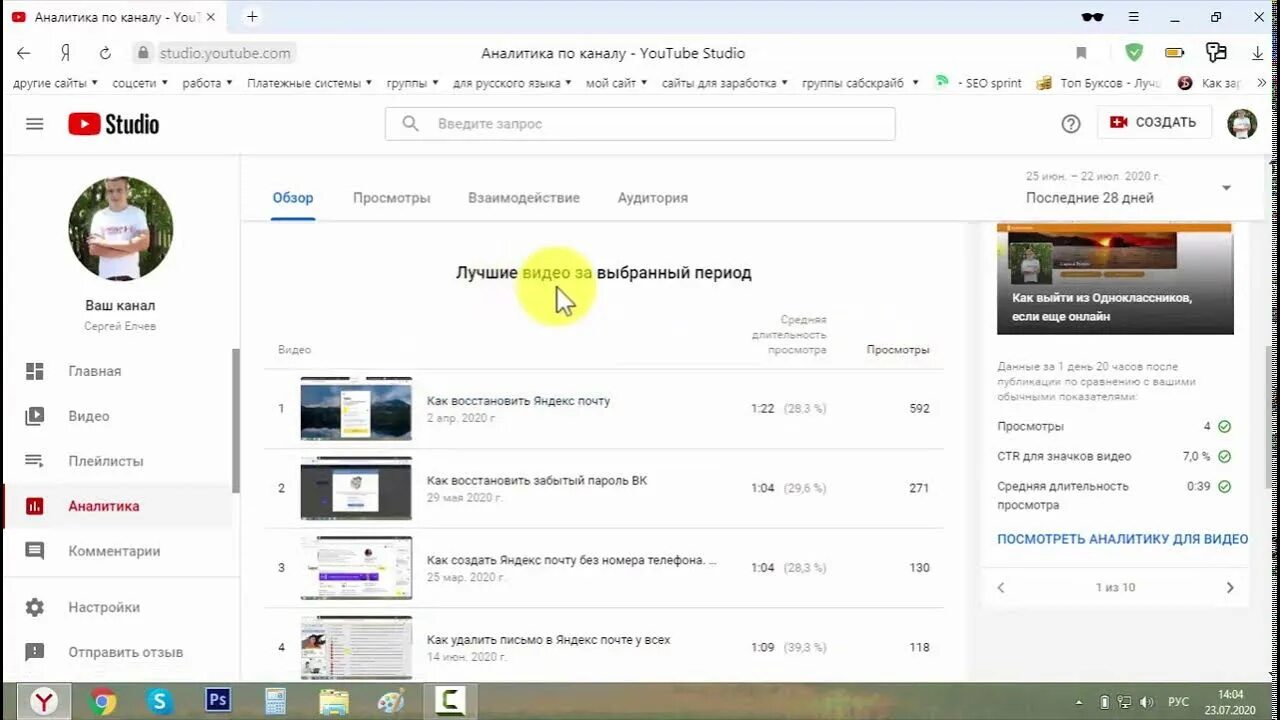1280x720 pixels.
Task: Click the volume speaker tray icon
Action: (1147, 702)
